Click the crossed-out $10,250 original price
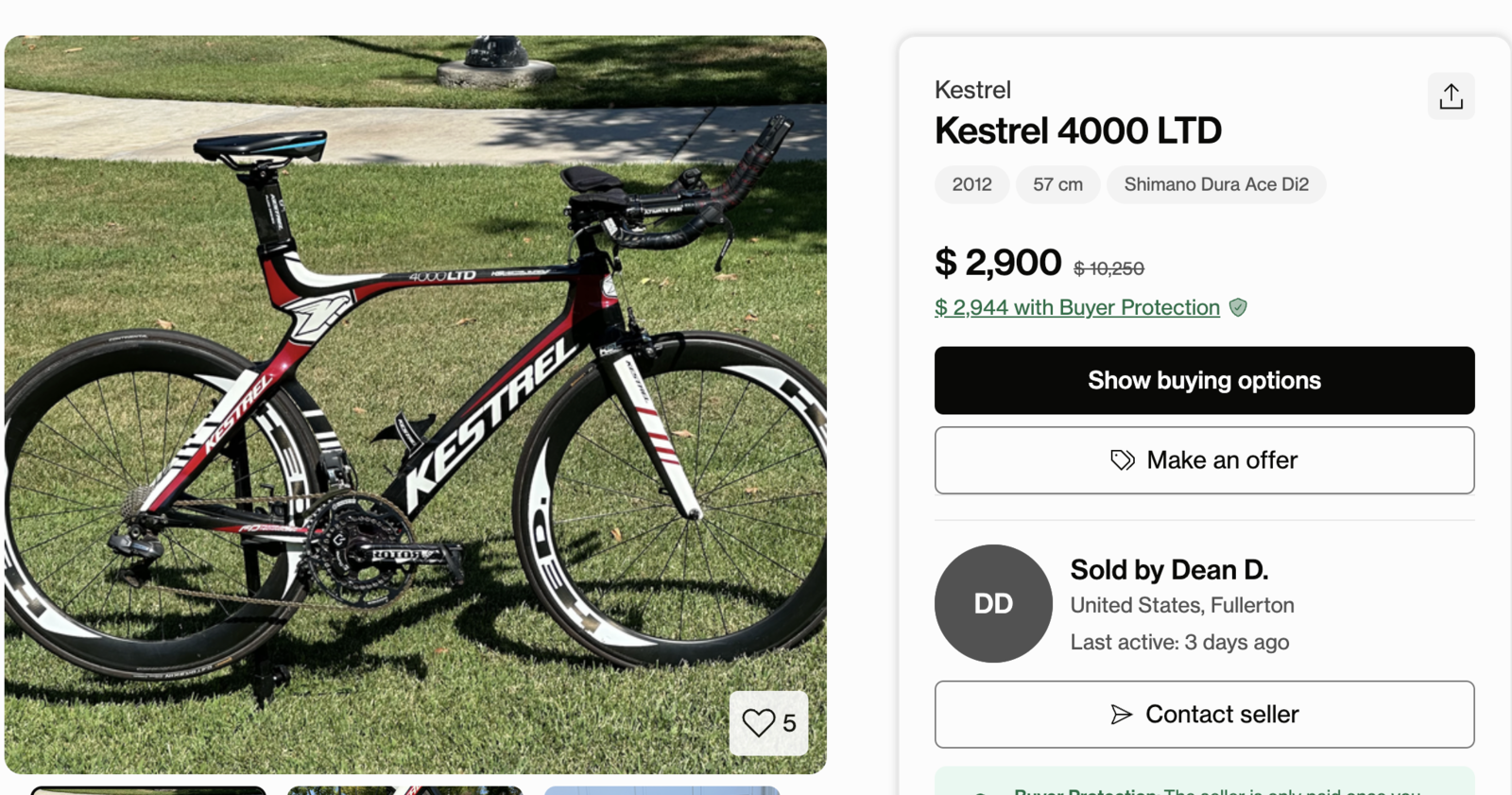The width and height of the screenshot is (1512, 795). click(1108, 268)
